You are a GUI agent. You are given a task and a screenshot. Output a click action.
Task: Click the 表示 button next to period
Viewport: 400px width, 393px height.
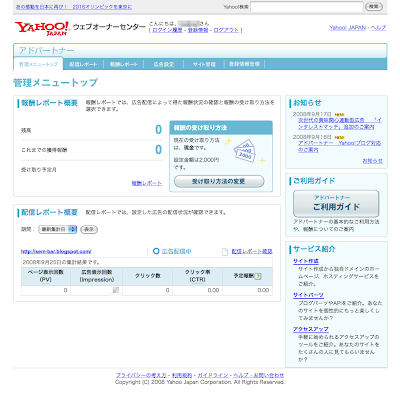tap(89, 229)
